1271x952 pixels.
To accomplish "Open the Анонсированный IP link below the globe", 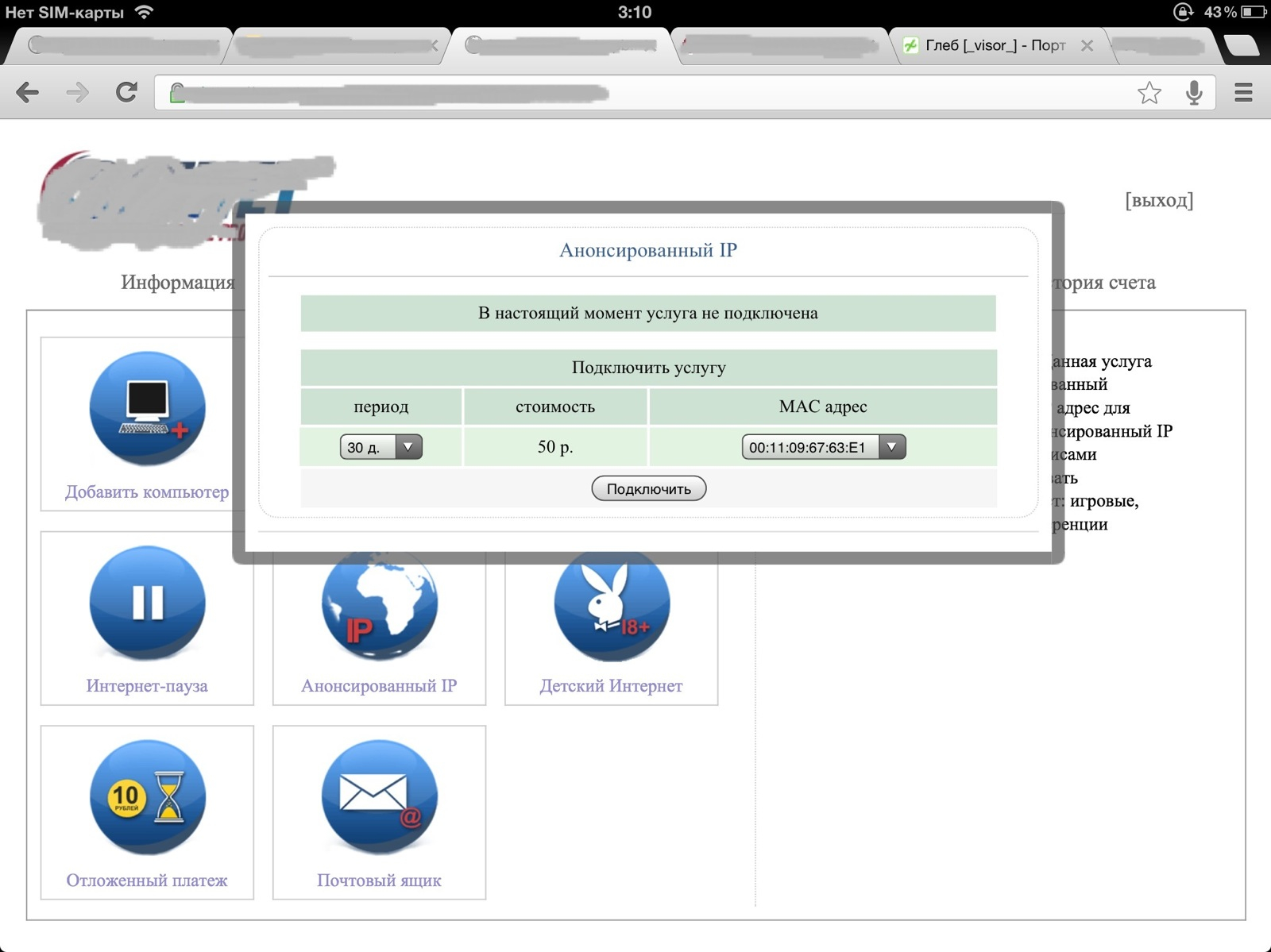I will (x=379, y=686).
